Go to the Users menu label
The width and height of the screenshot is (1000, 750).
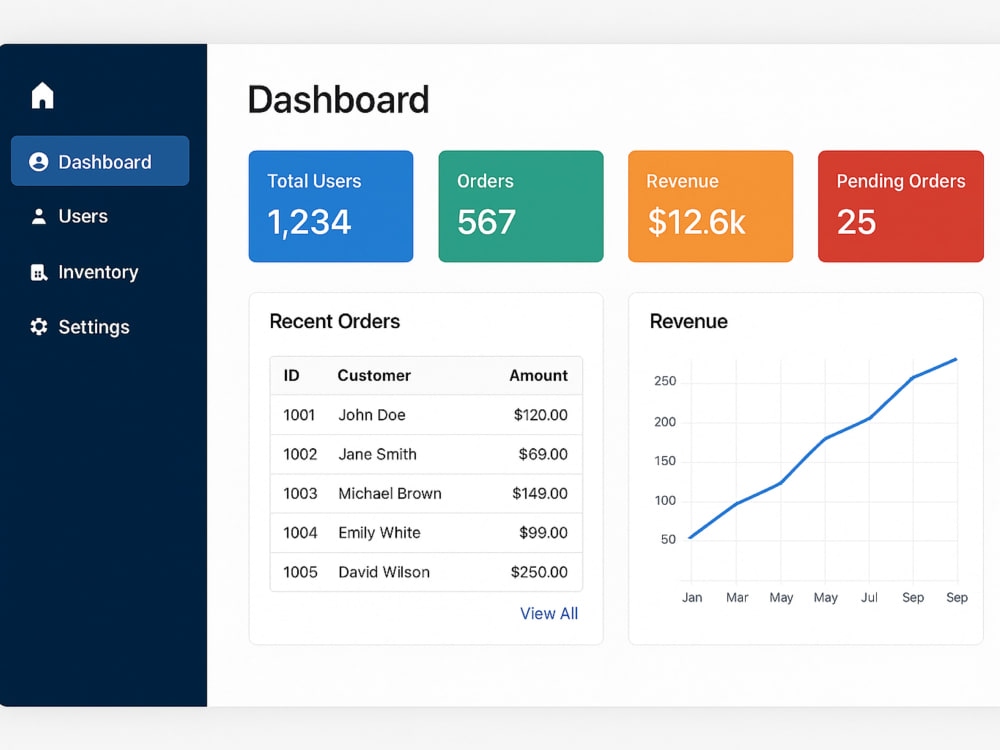(x=83, y=216)
